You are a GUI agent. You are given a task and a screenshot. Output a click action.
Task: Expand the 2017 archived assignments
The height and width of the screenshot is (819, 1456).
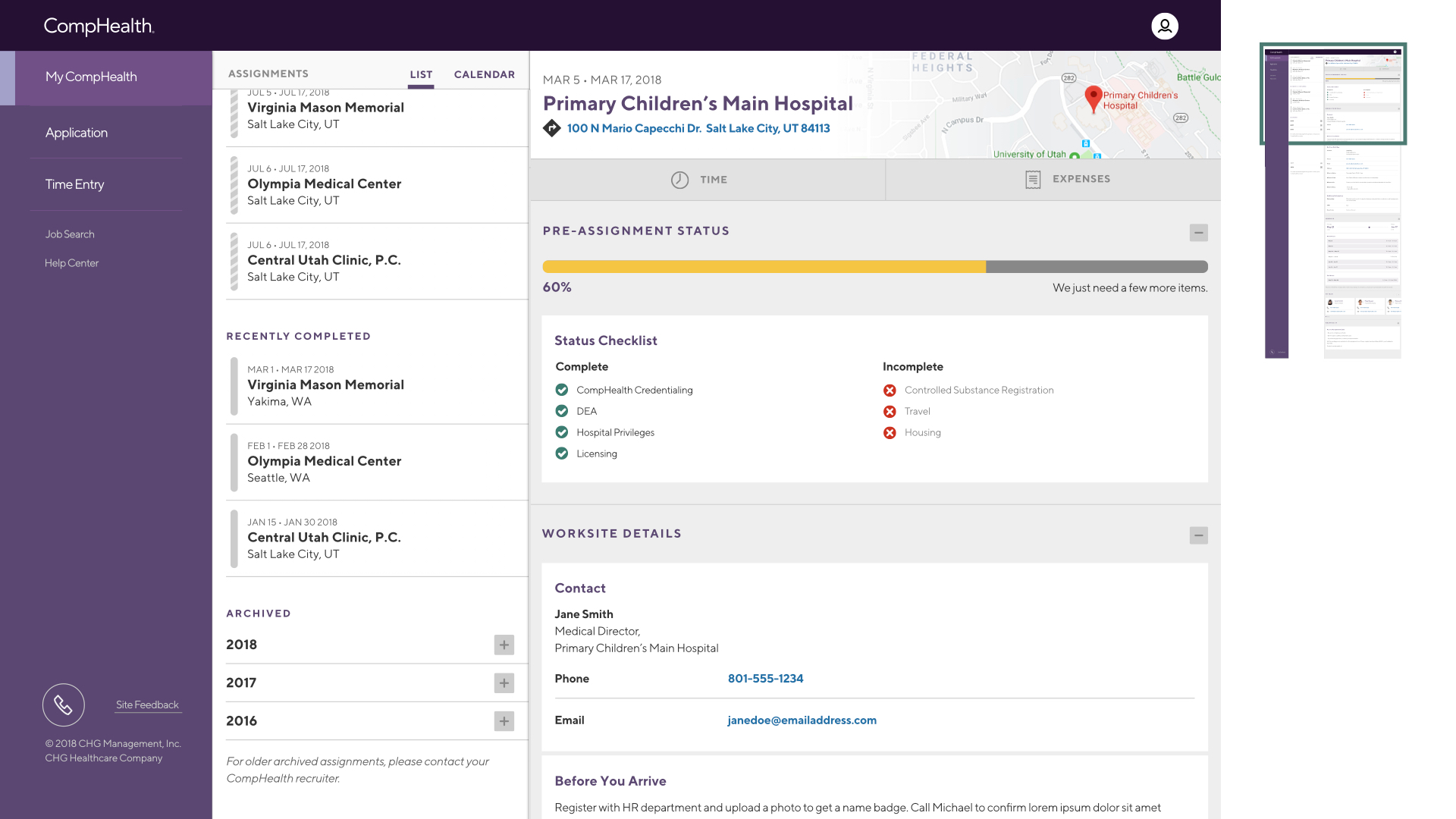504,683
